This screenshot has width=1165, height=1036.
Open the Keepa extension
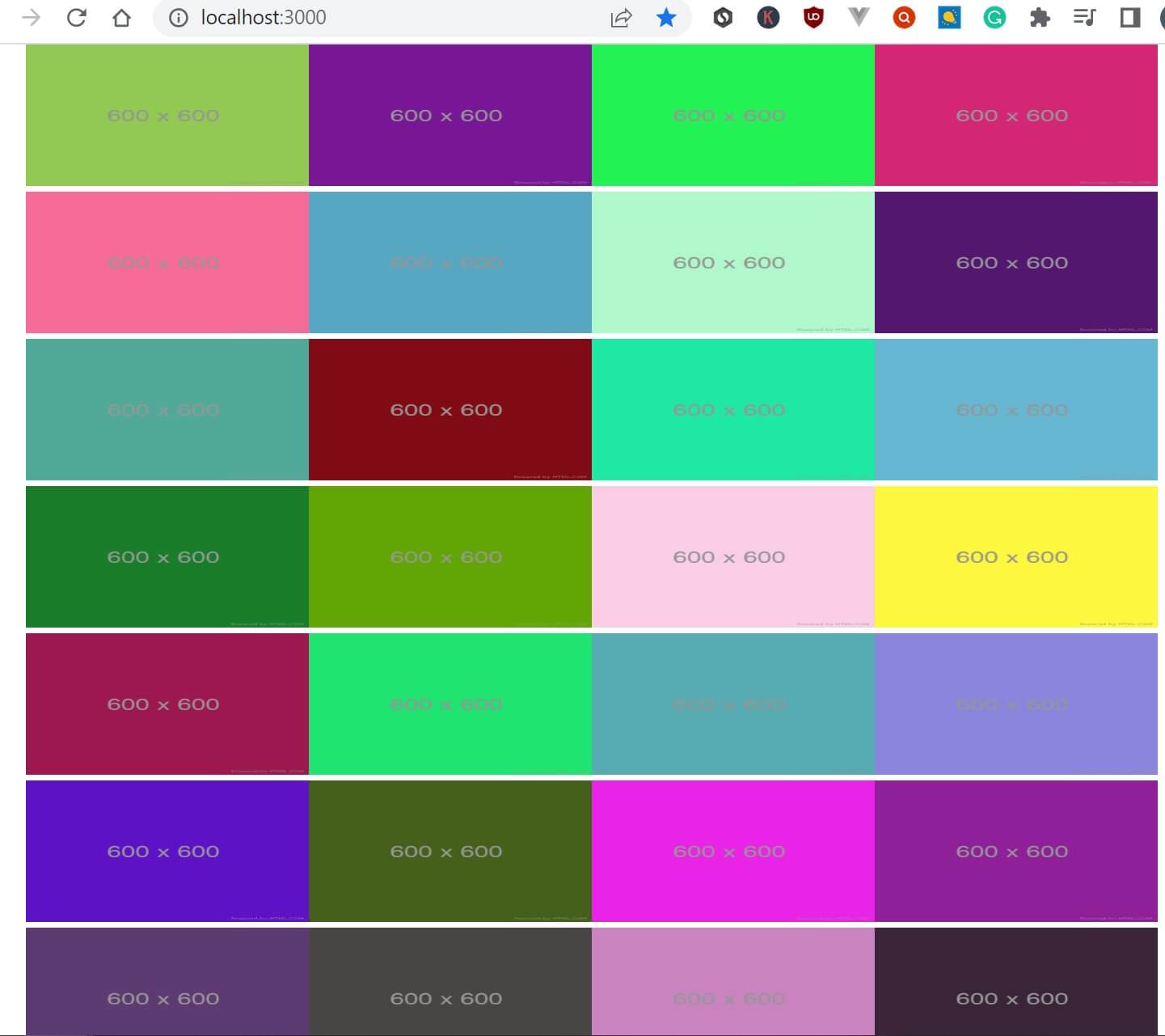[768, 17]
